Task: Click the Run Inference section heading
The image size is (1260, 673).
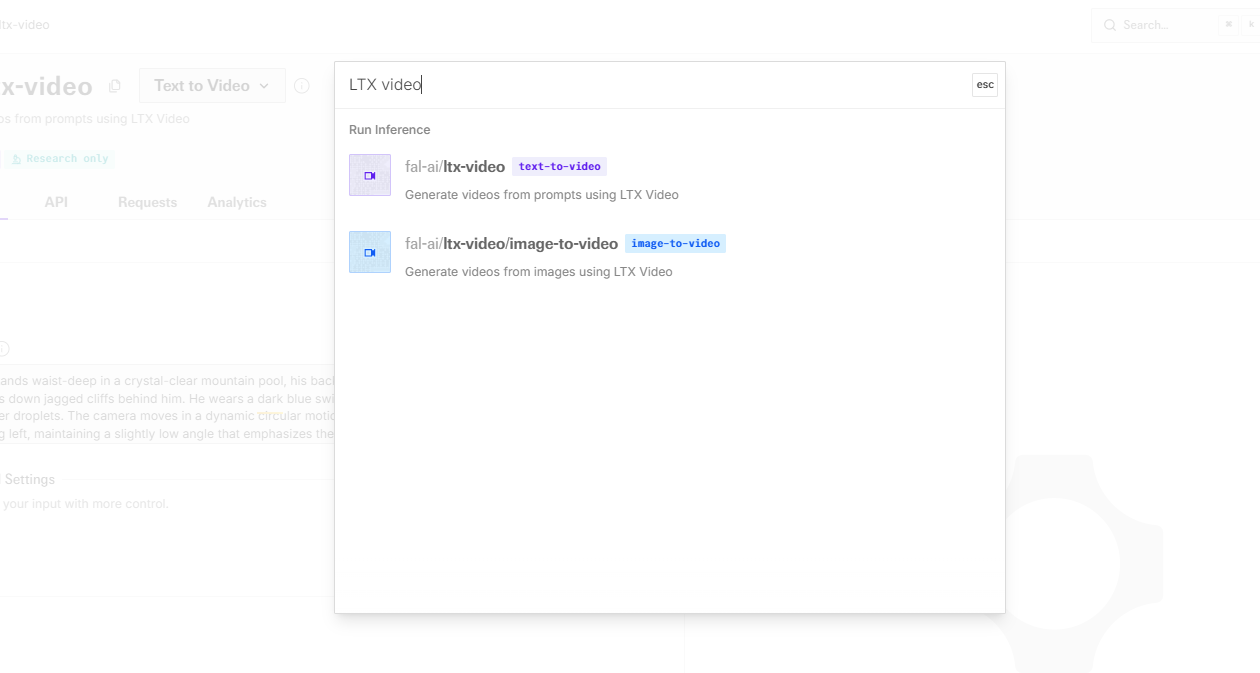Action: [389, 130]
